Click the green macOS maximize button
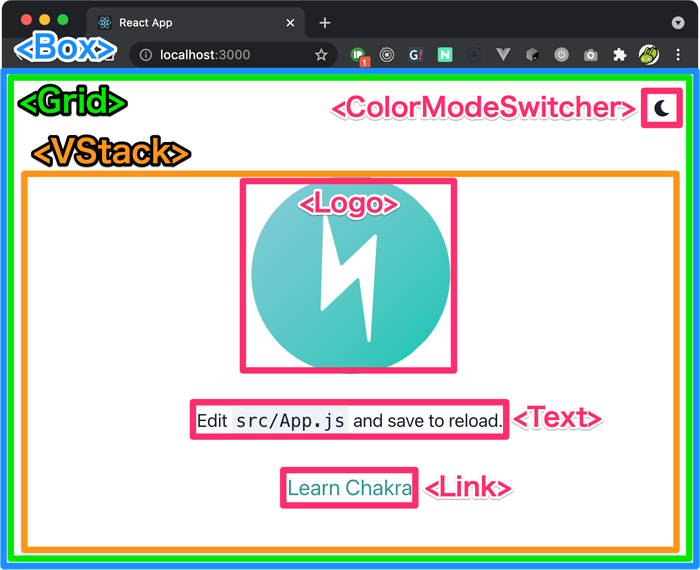 63,20
